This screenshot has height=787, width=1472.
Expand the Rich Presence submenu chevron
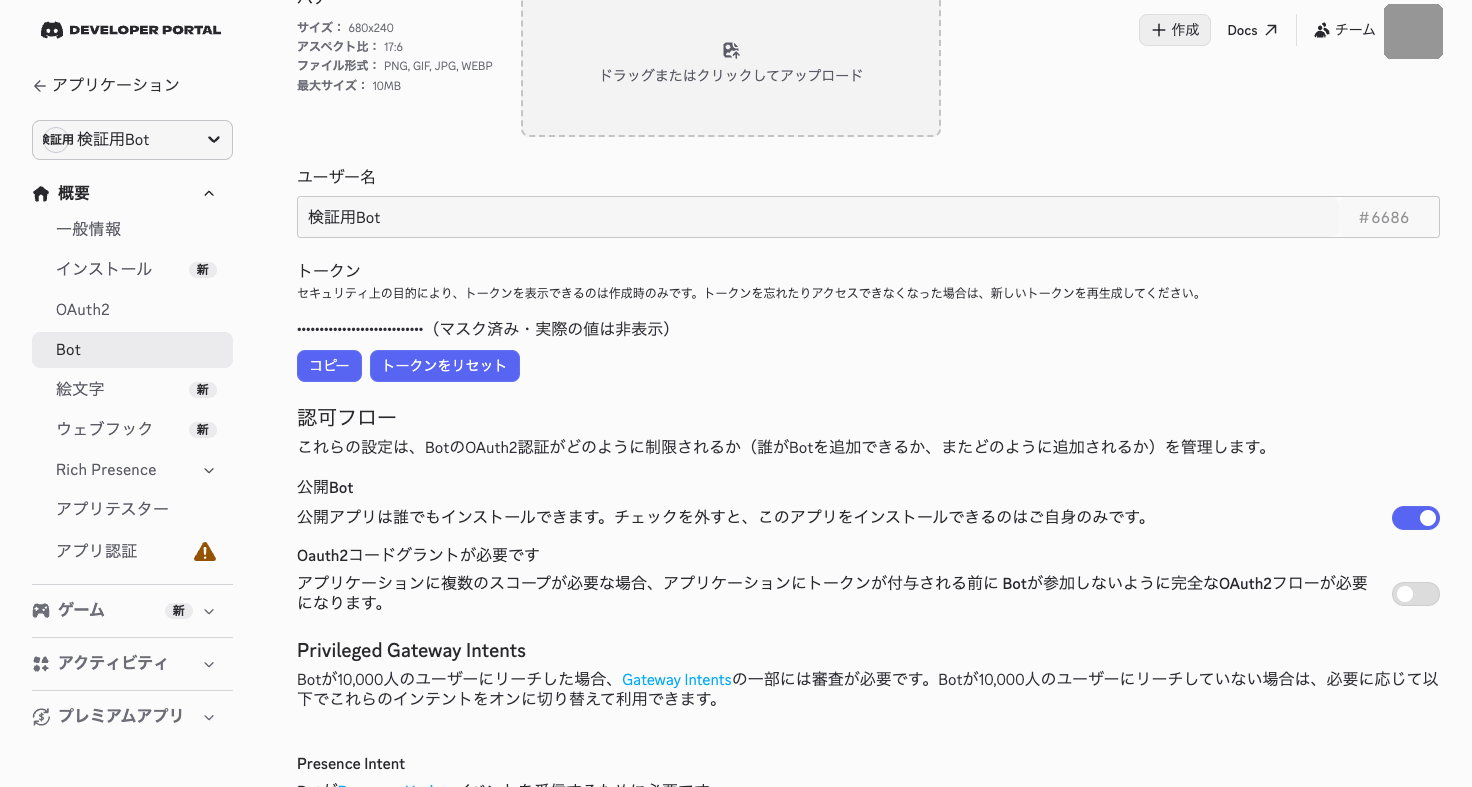coord(209,470)
